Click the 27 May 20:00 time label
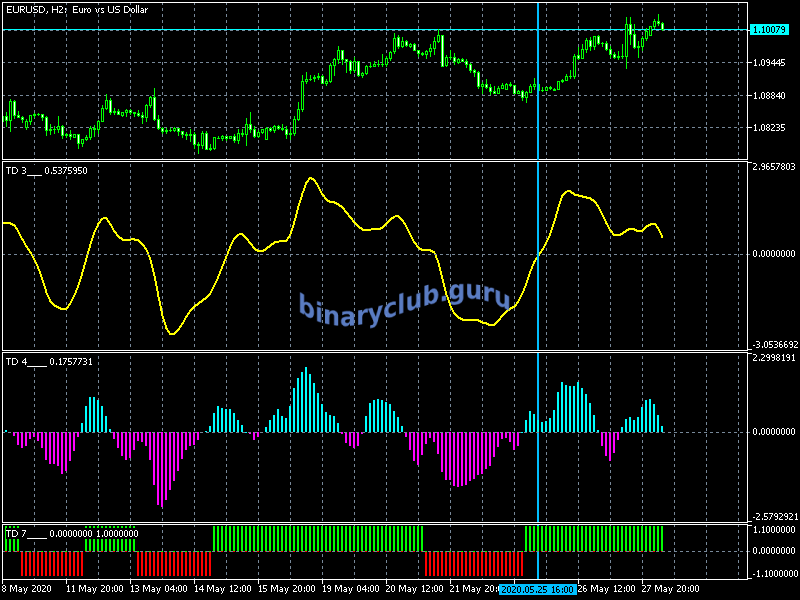 click(x=671, y=590)
